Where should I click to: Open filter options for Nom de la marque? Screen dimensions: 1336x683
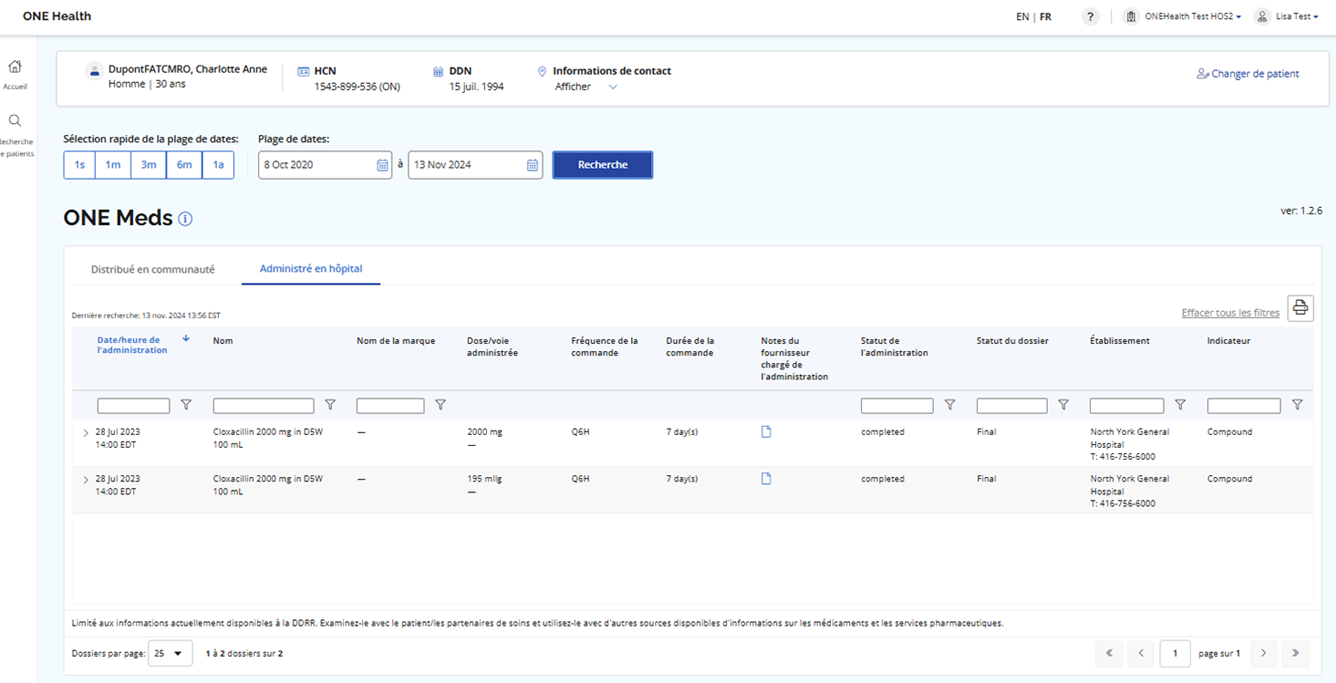click(x=440, y=405)
